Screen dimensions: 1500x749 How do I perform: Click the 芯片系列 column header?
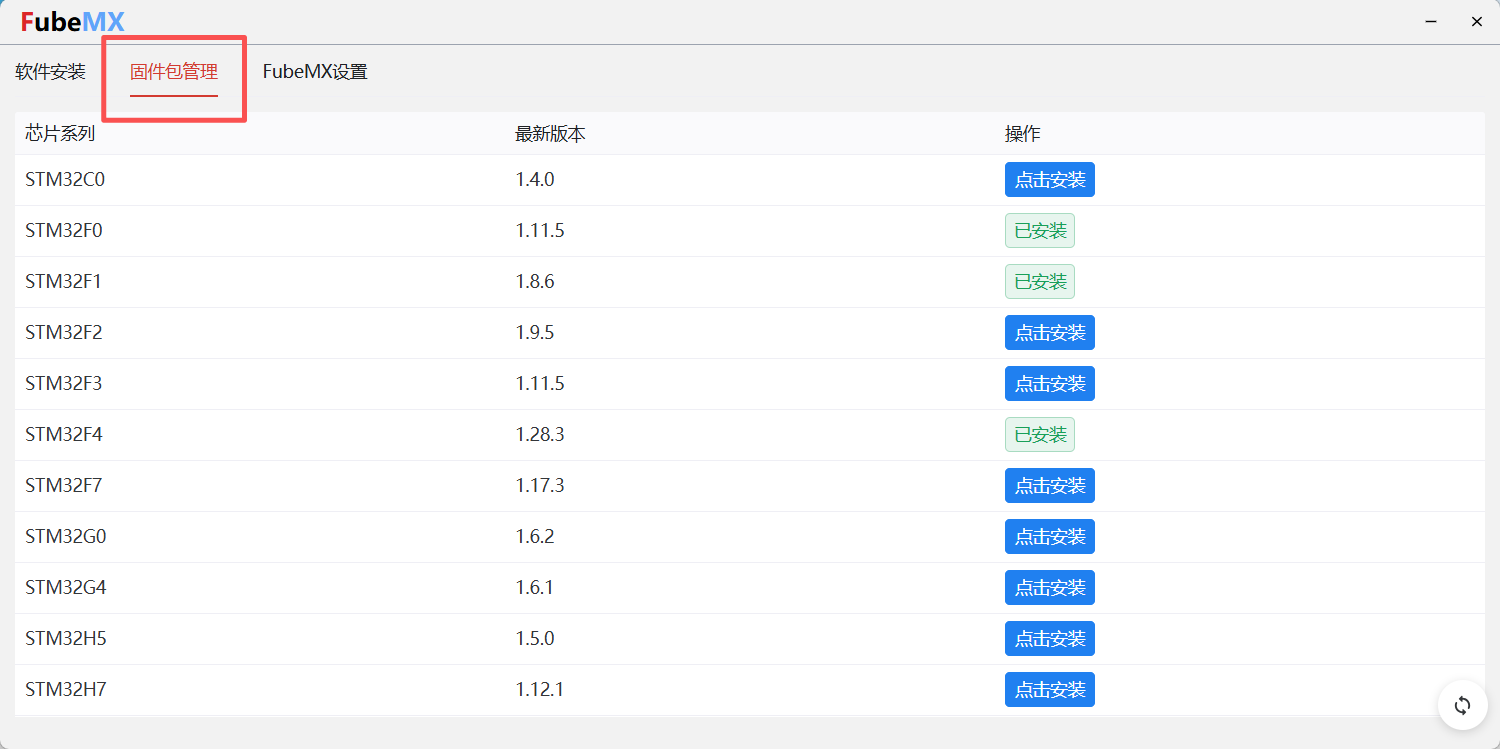[60, 134]
